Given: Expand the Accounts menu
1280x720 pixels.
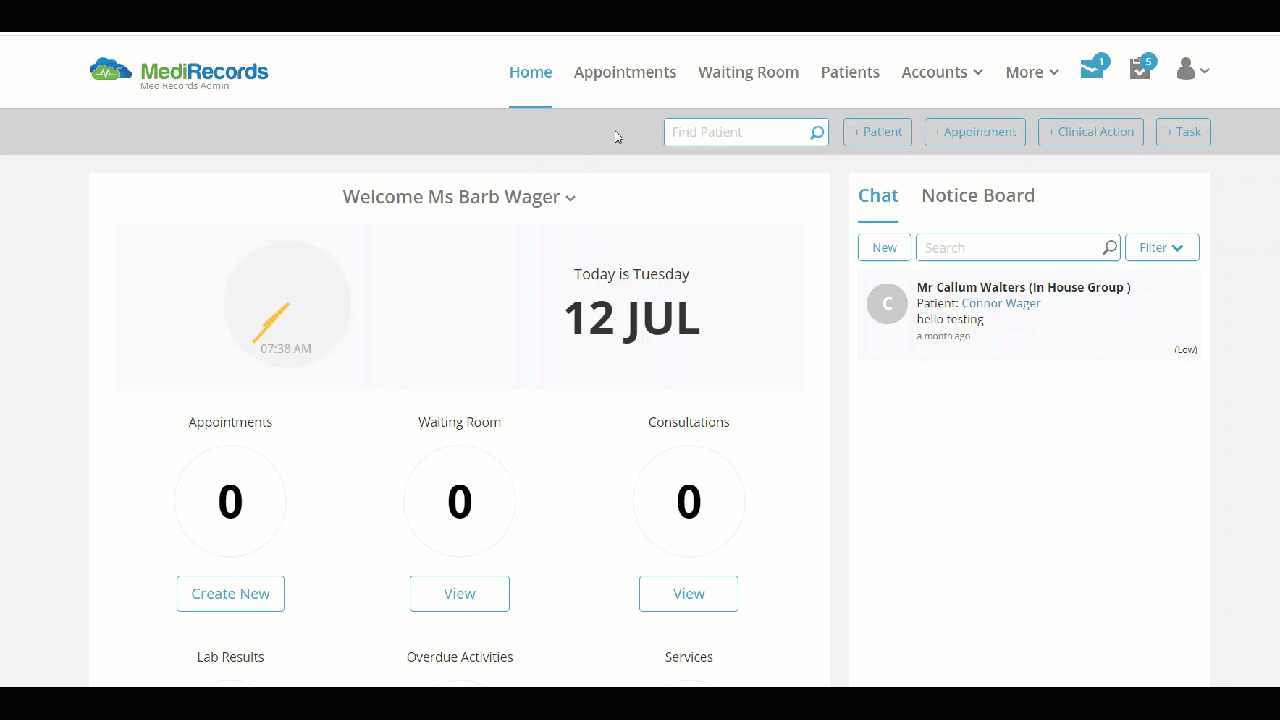Looking at the screenshot, I should (x=942, y=72).
